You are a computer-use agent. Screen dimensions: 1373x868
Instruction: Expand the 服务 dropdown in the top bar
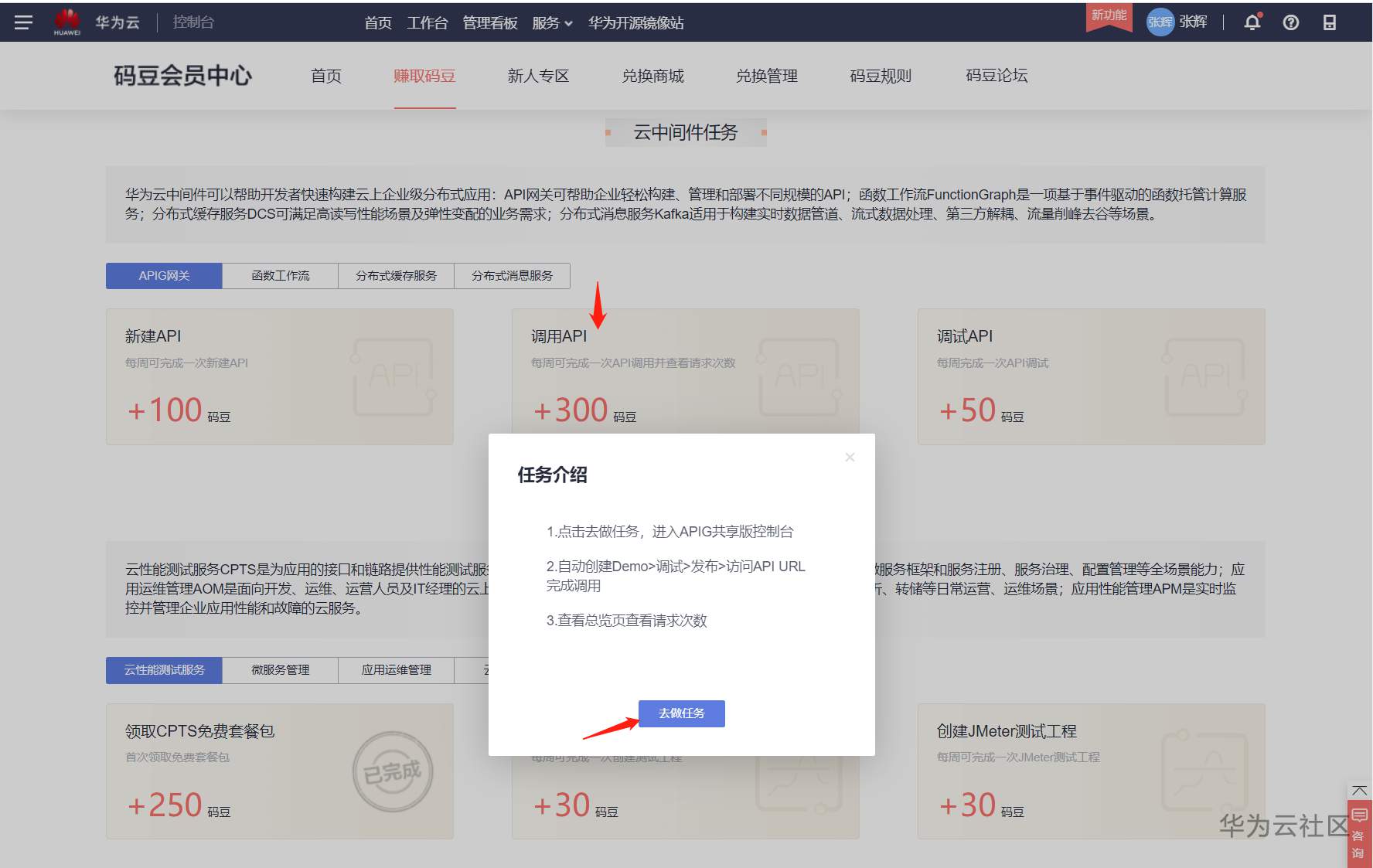point(553,23)
